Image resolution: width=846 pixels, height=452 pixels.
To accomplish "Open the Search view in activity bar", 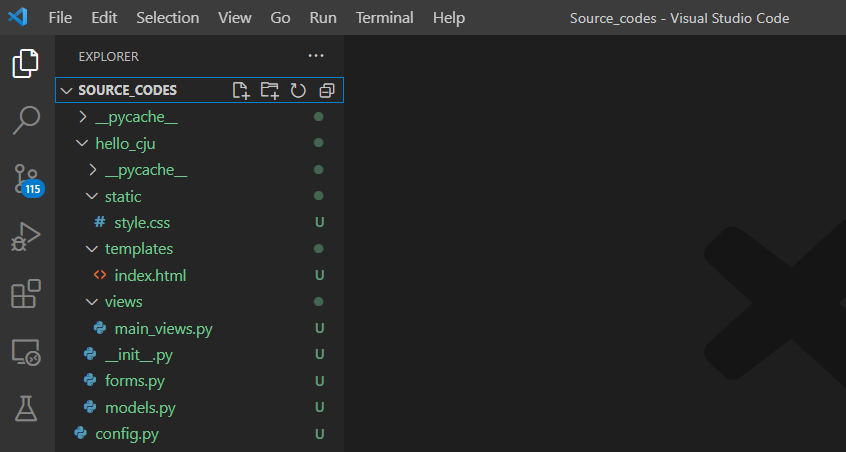I will click(25, 120).
